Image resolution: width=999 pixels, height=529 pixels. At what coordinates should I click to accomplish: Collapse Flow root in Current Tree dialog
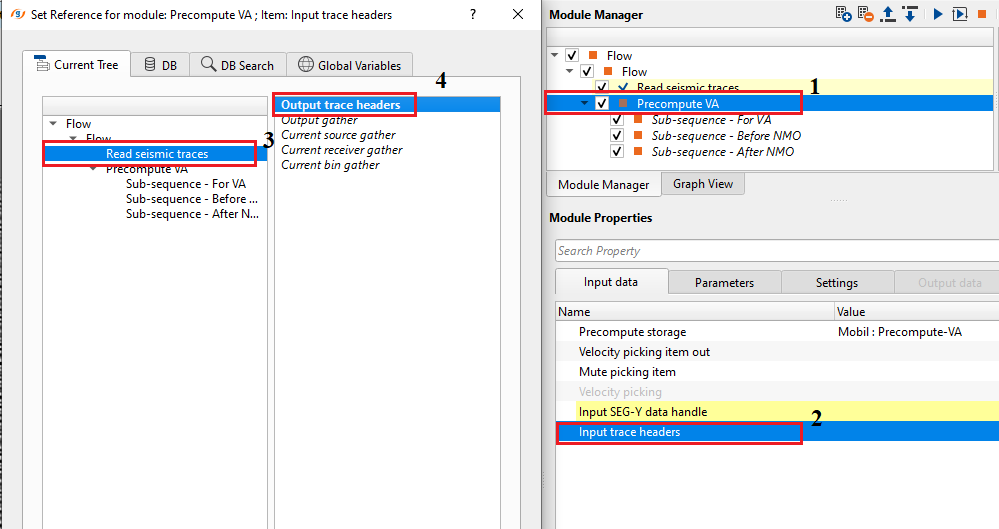(53, 124)
